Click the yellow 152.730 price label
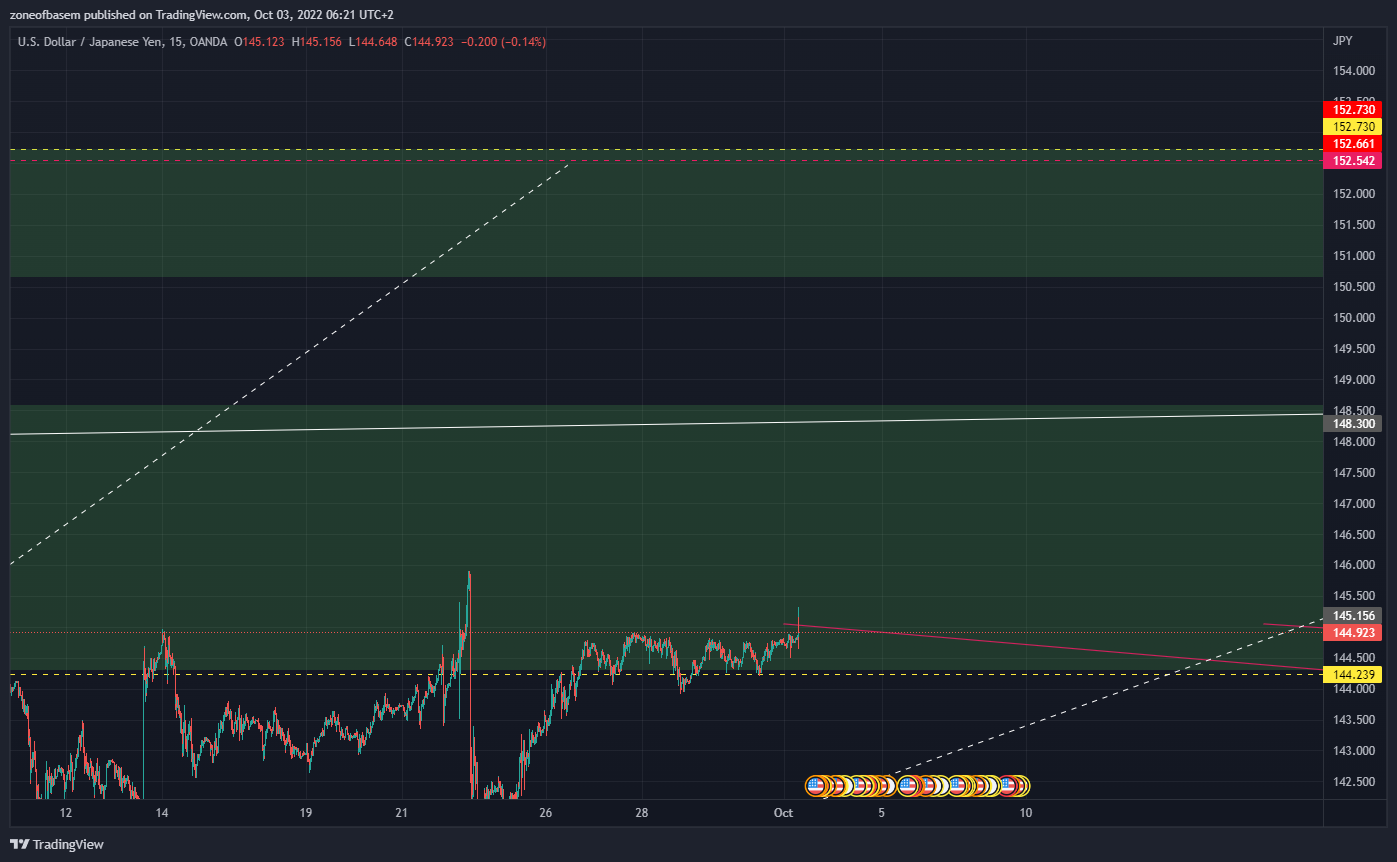 tap(1352, 127)
